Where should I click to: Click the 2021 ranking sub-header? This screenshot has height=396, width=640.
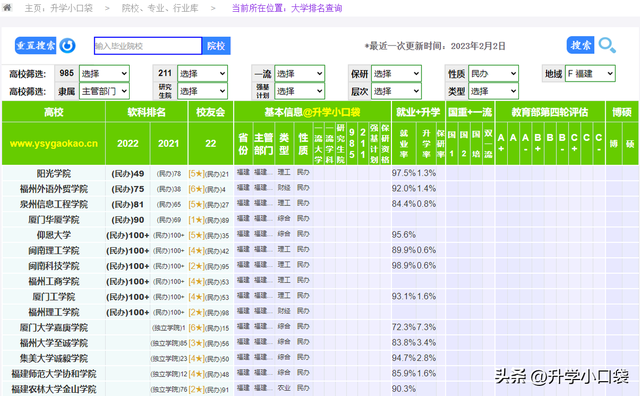point(169,143)
